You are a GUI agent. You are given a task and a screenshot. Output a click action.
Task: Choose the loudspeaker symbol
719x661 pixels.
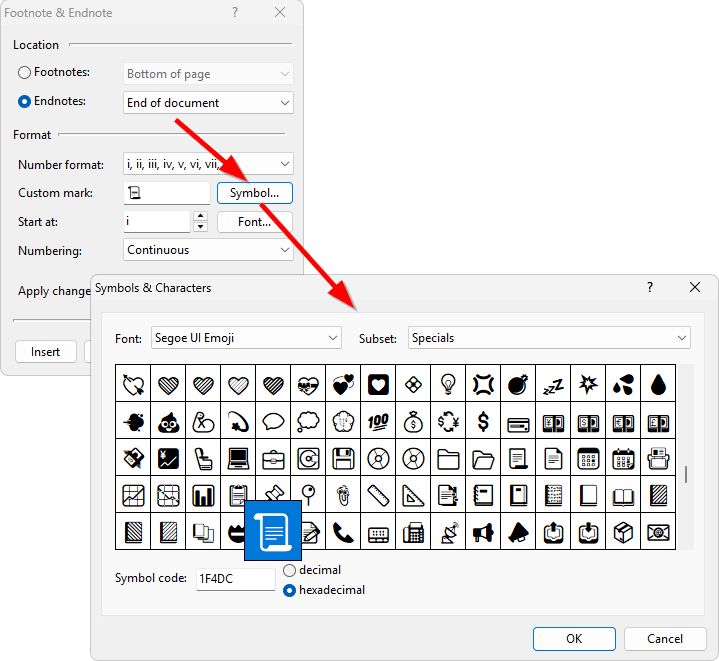tap(483, 532)
